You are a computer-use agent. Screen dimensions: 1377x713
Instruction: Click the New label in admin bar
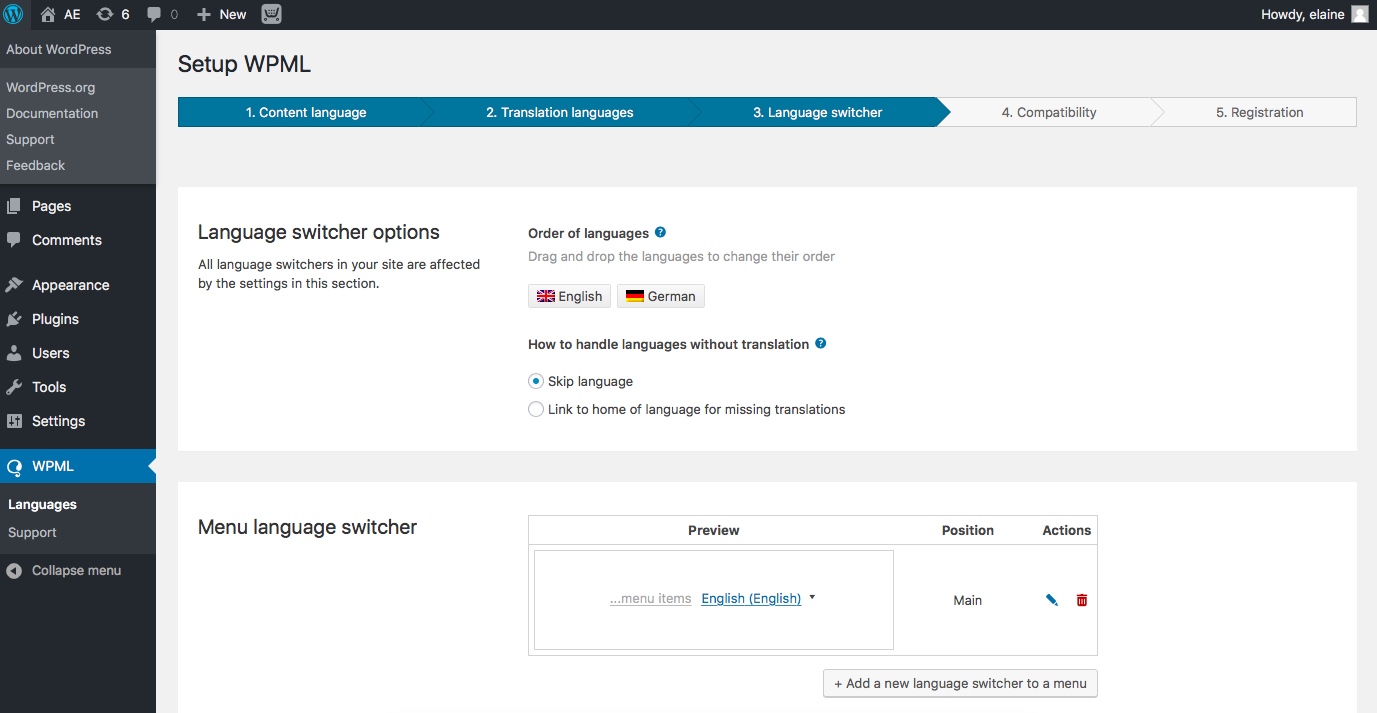pyautogui.click(x=233, y=14)
